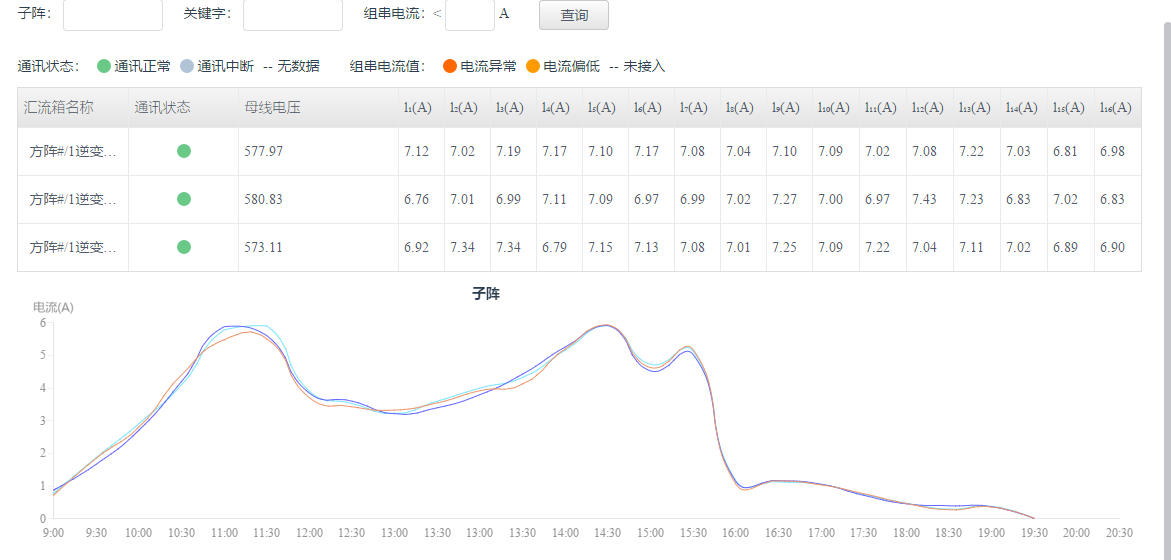Viewport: 1171px width, 560px height.
Task: Click the gray 通讯中断 legend dot
Action: [x=186, y=66]
